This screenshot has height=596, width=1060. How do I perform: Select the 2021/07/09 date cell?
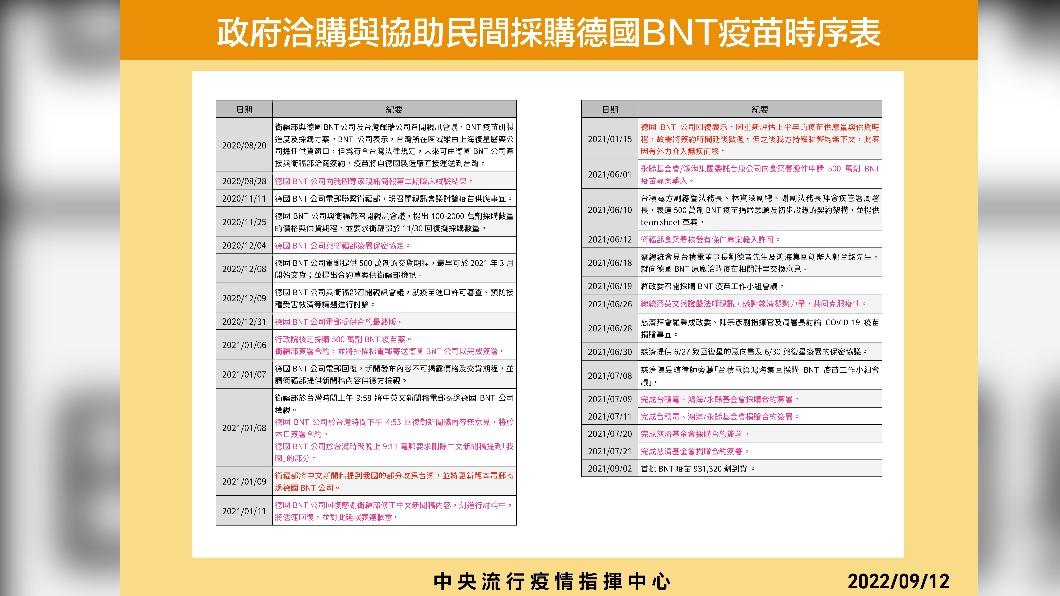tap(609, 399)
